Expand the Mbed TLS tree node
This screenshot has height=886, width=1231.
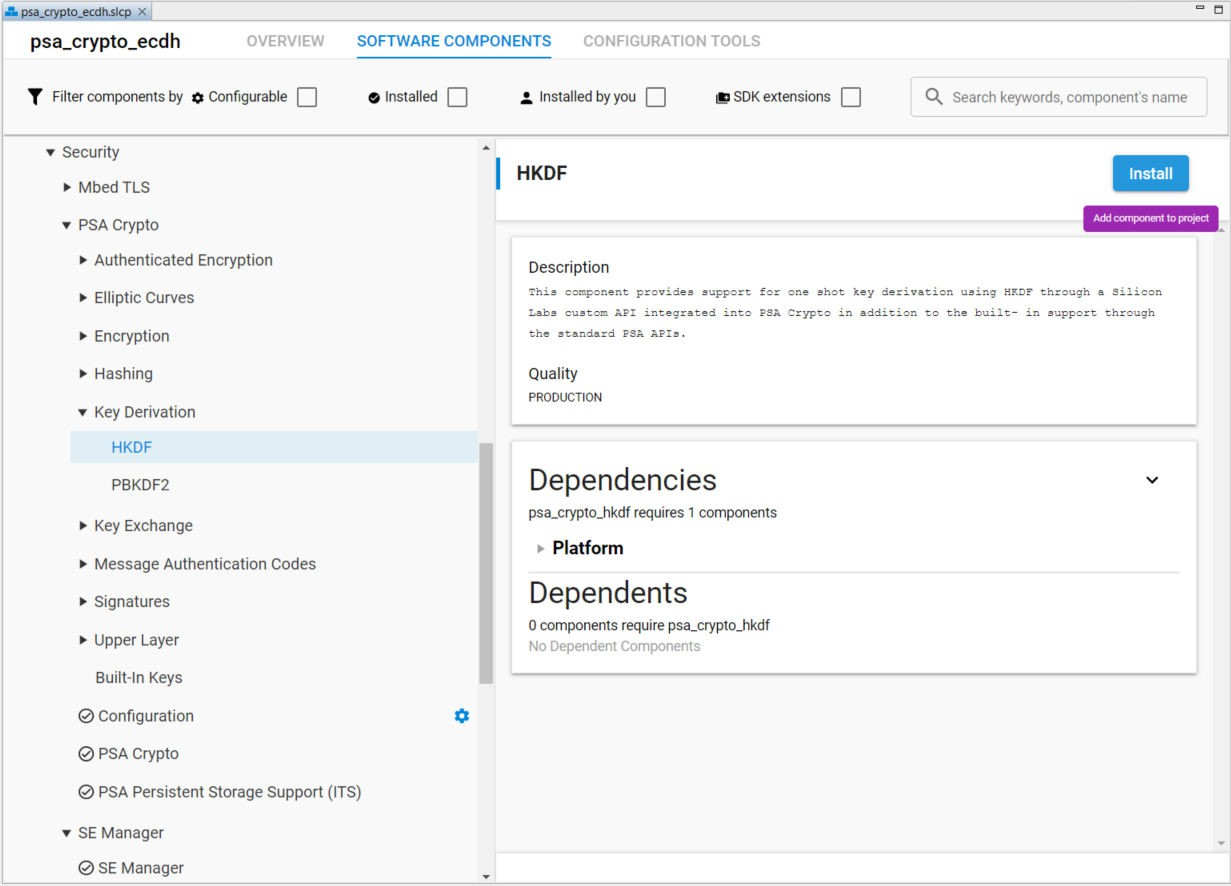point(67,187)
